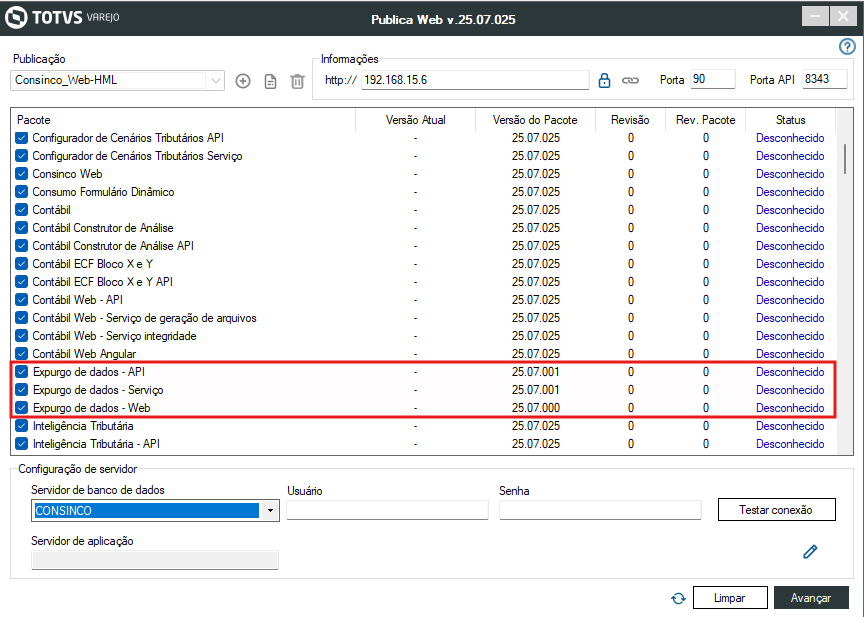The image size is (864, 617).
Task: Click the Status column header
Action: tap(791, 120)
